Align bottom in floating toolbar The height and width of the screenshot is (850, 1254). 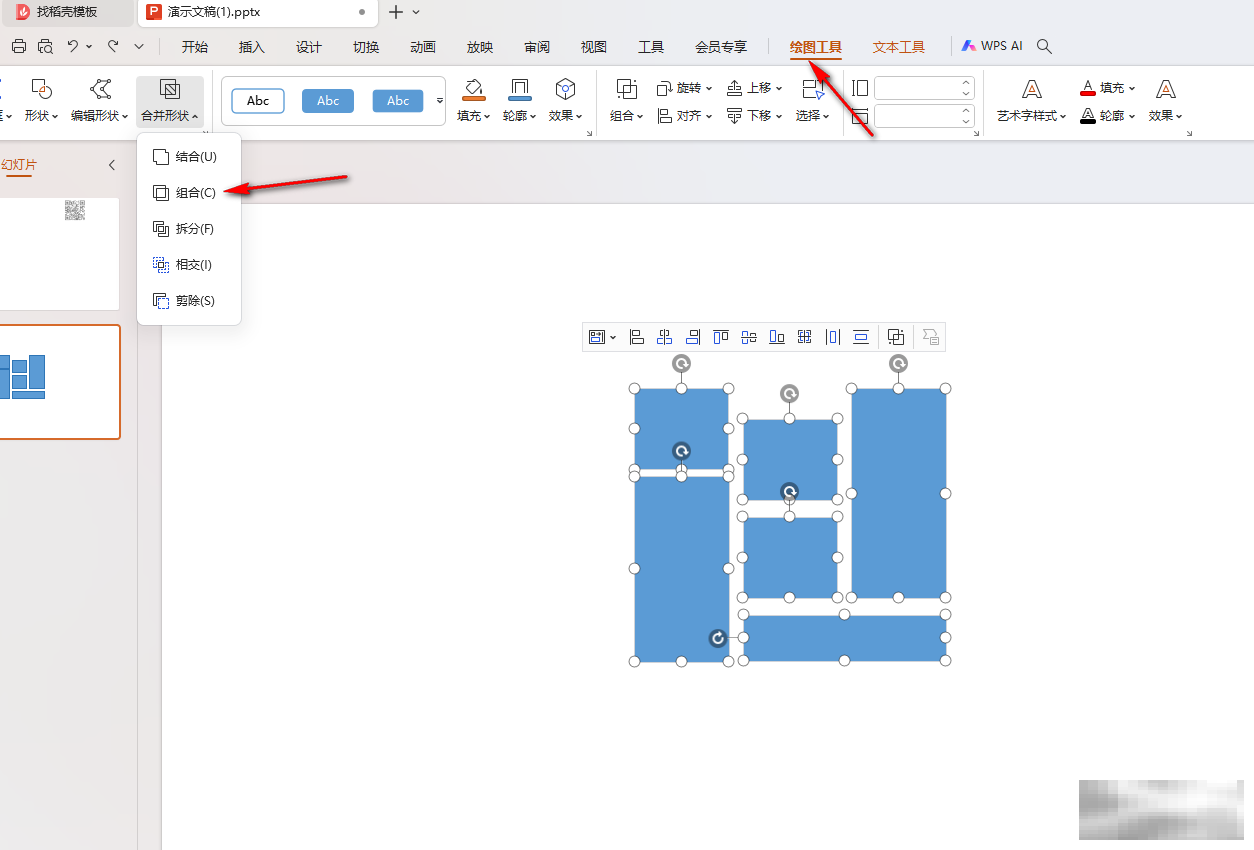776,337
